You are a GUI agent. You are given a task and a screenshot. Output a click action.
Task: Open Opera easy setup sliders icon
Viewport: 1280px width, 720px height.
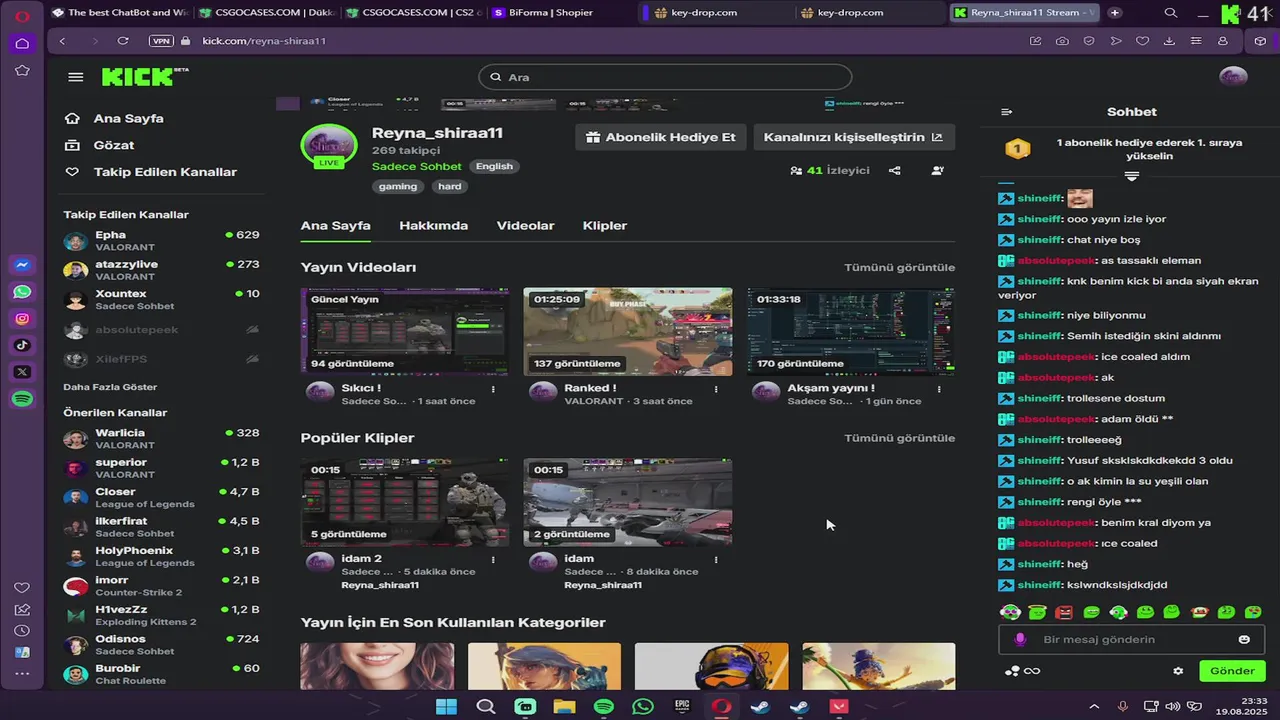1196,41
